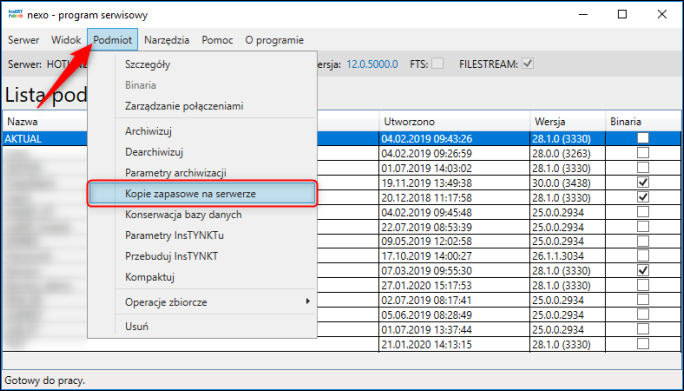
Task: Click Archiwizuj menu entry
Action: point(202,131)
